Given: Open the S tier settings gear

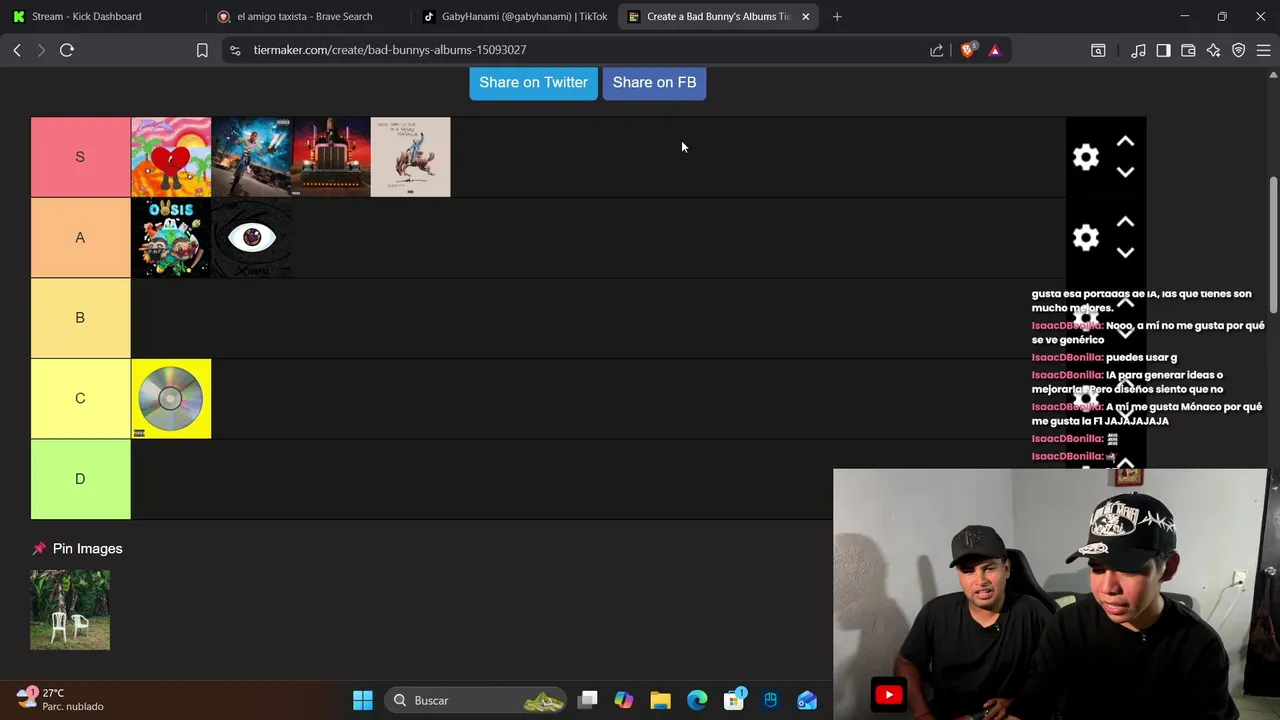Looking at the screenshot, I should [x=1085, y=157].
